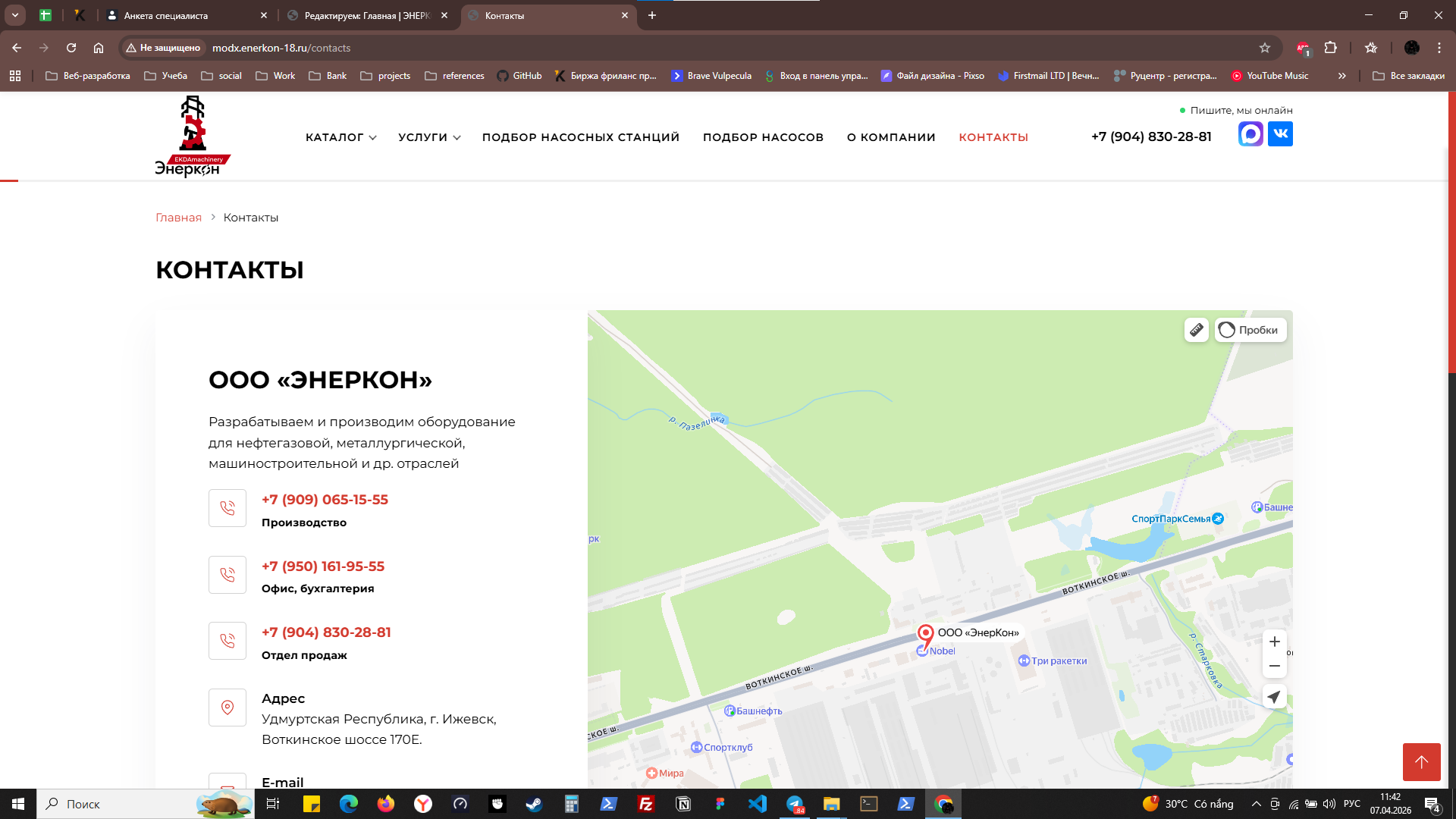This screenshot has height=819, width=1456.
Task: Zoom out on the map
Action: click(1275, 666)
